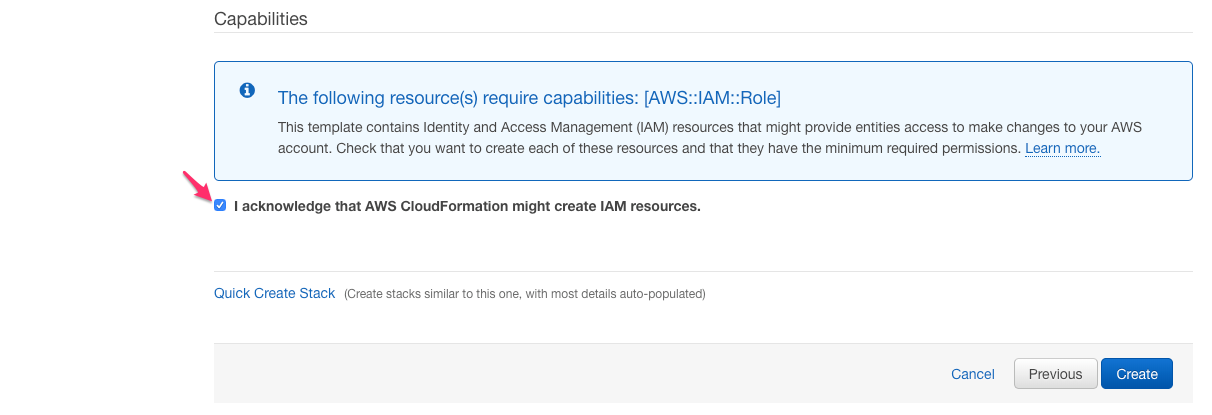Click the blue Create button
This screenshot has height=415, width=1212.
pos(1137,374)
